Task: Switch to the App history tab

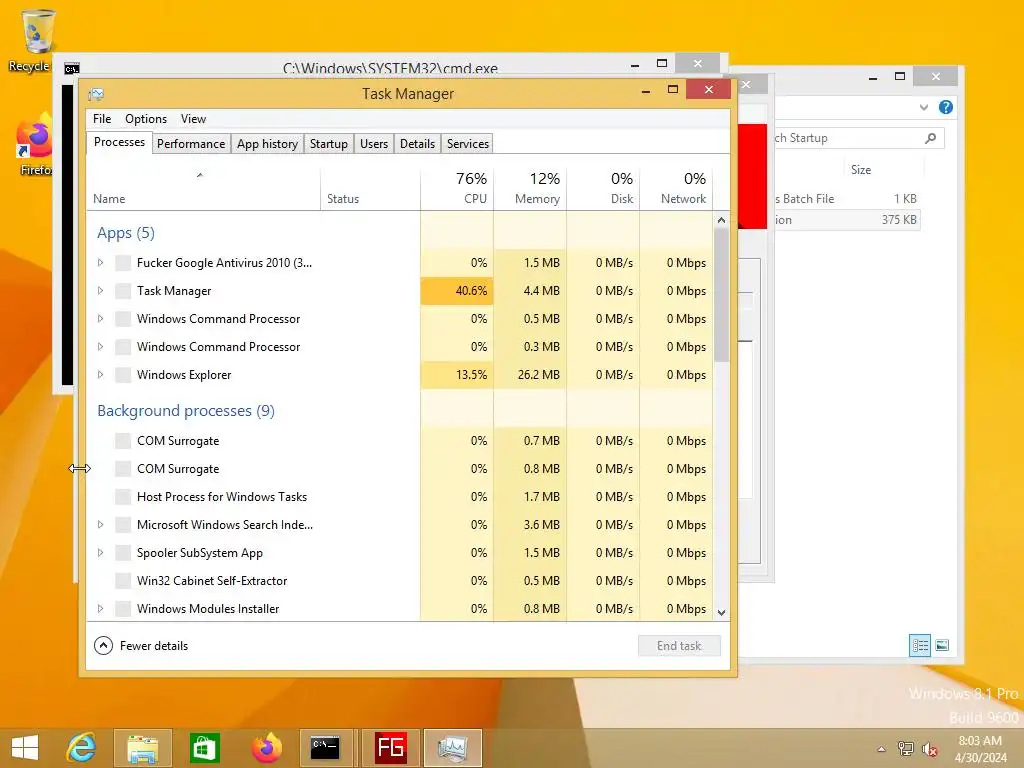Action: 267,144
